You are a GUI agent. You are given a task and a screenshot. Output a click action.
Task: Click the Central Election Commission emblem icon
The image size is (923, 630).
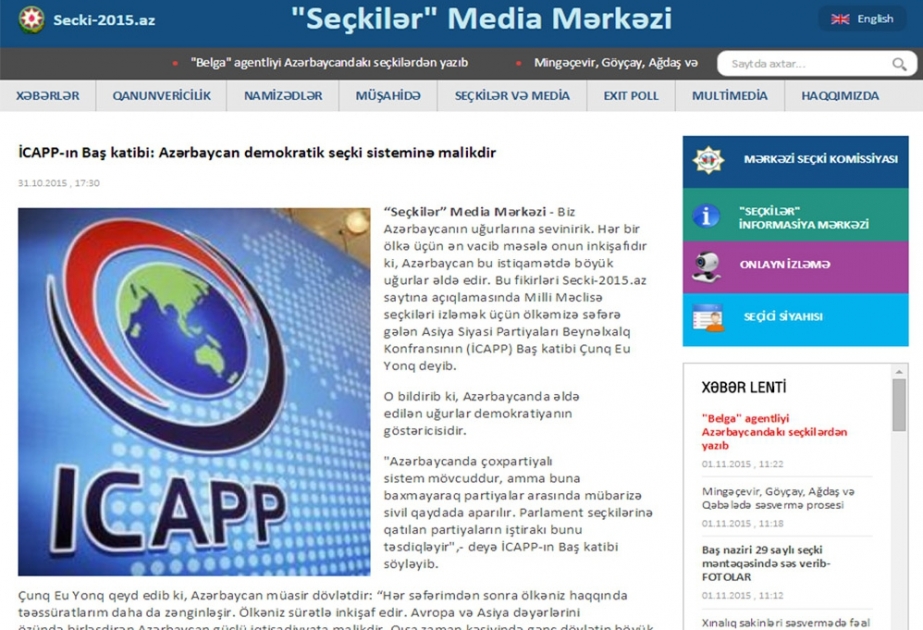tap(708, 160)
